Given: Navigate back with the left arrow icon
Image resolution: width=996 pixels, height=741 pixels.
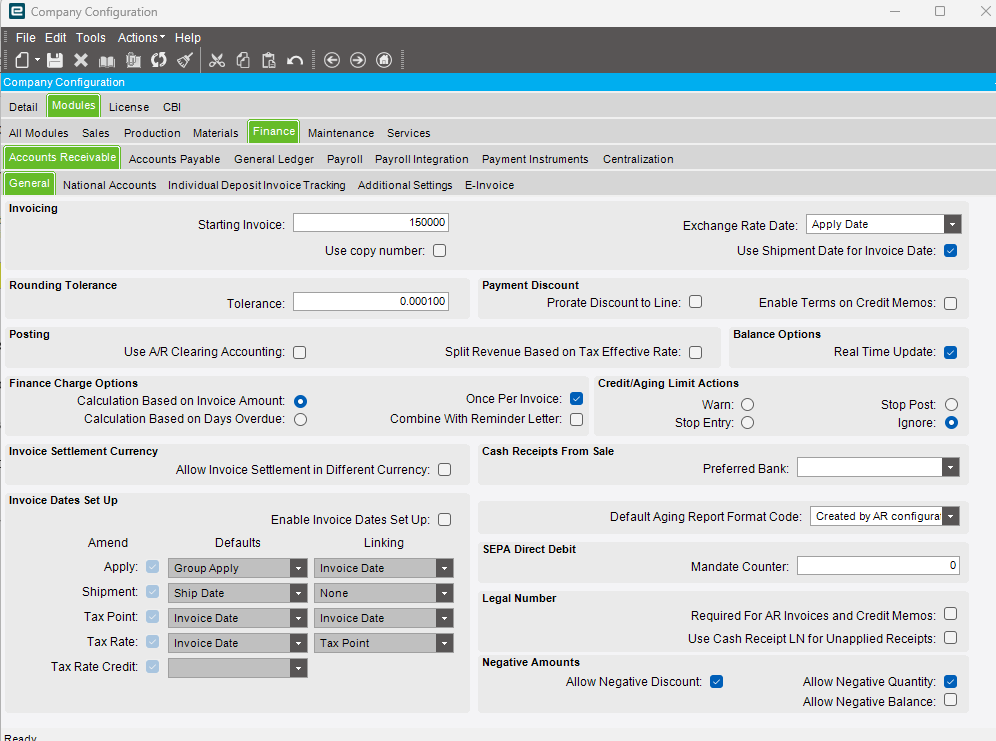Looking at the screenshot, I should [332, 60].
